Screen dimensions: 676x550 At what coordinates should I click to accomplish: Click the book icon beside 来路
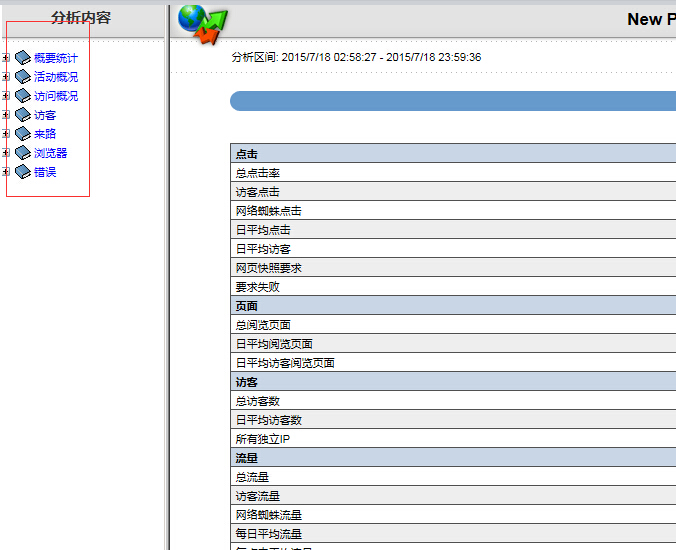click(23, 134)
